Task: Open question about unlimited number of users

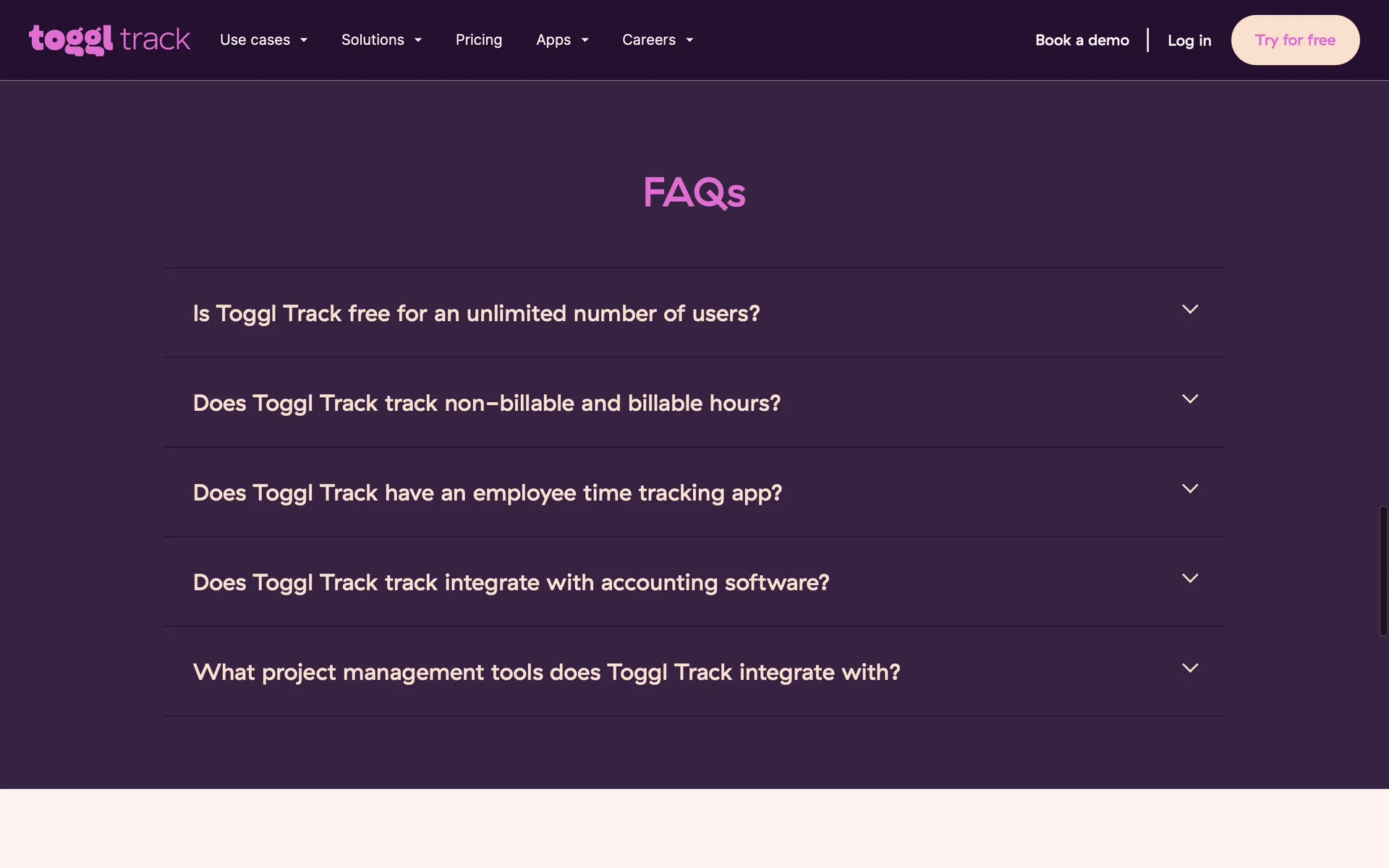Action: coord(476,313)
